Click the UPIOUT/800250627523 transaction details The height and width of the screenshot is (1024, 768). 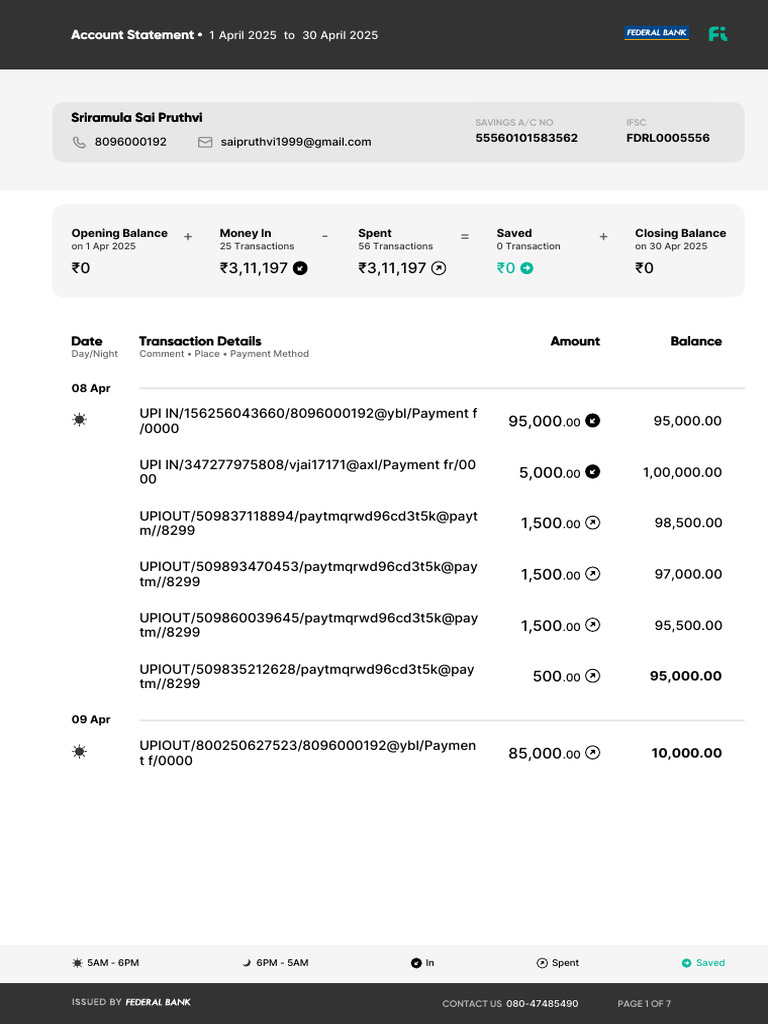308,753
